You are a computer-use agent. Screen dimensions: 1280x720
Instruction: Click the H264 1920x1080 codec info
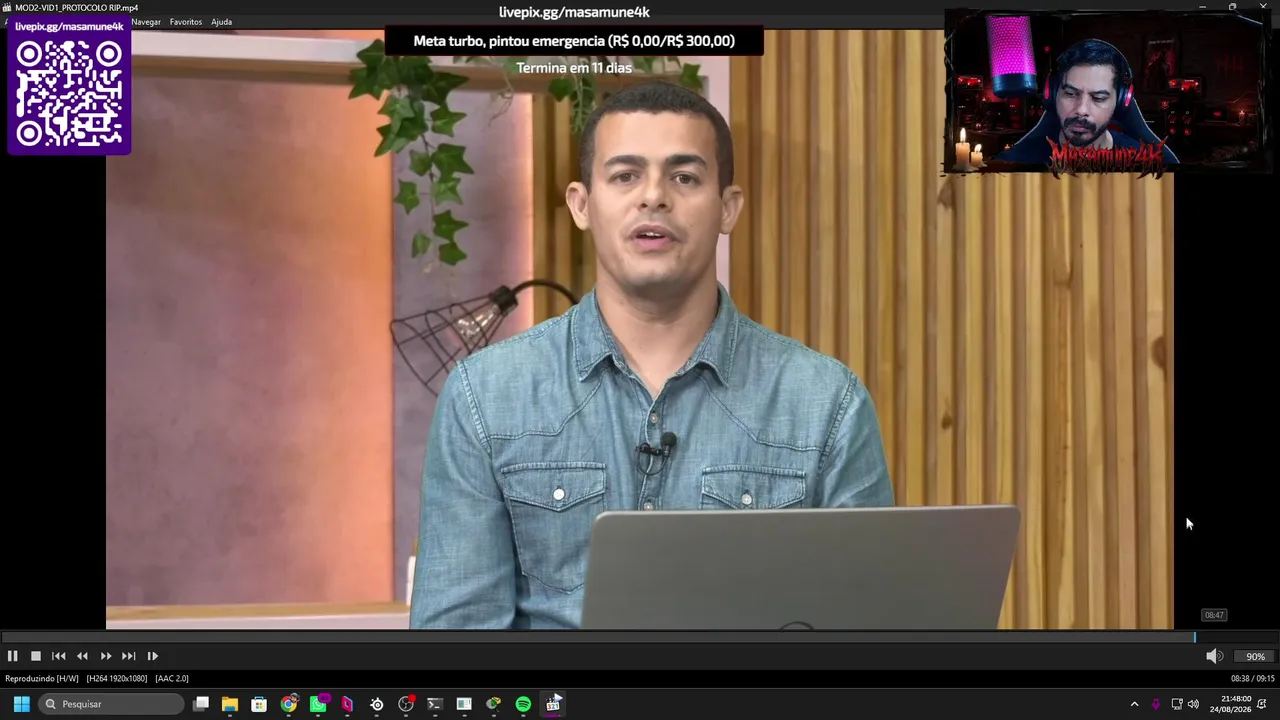point(117,678)
